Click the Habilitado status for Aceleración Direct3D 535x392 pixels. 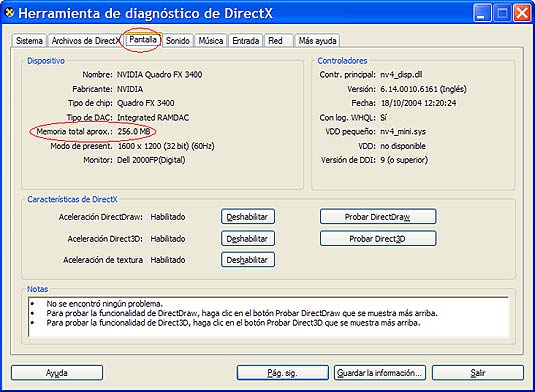[x=168, y=238]
